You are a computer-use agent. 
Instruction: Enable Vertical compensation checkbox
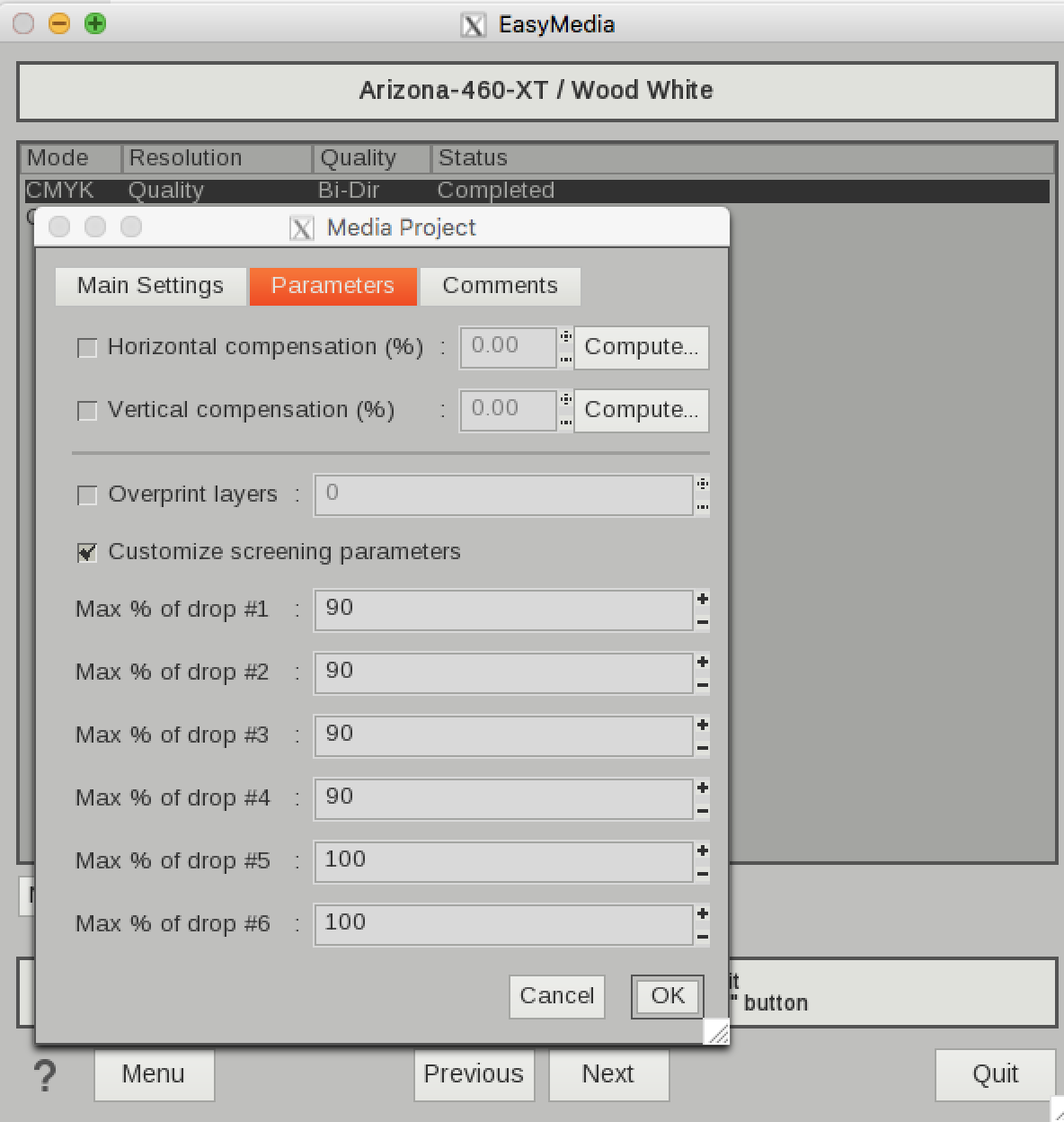(87, 411)
